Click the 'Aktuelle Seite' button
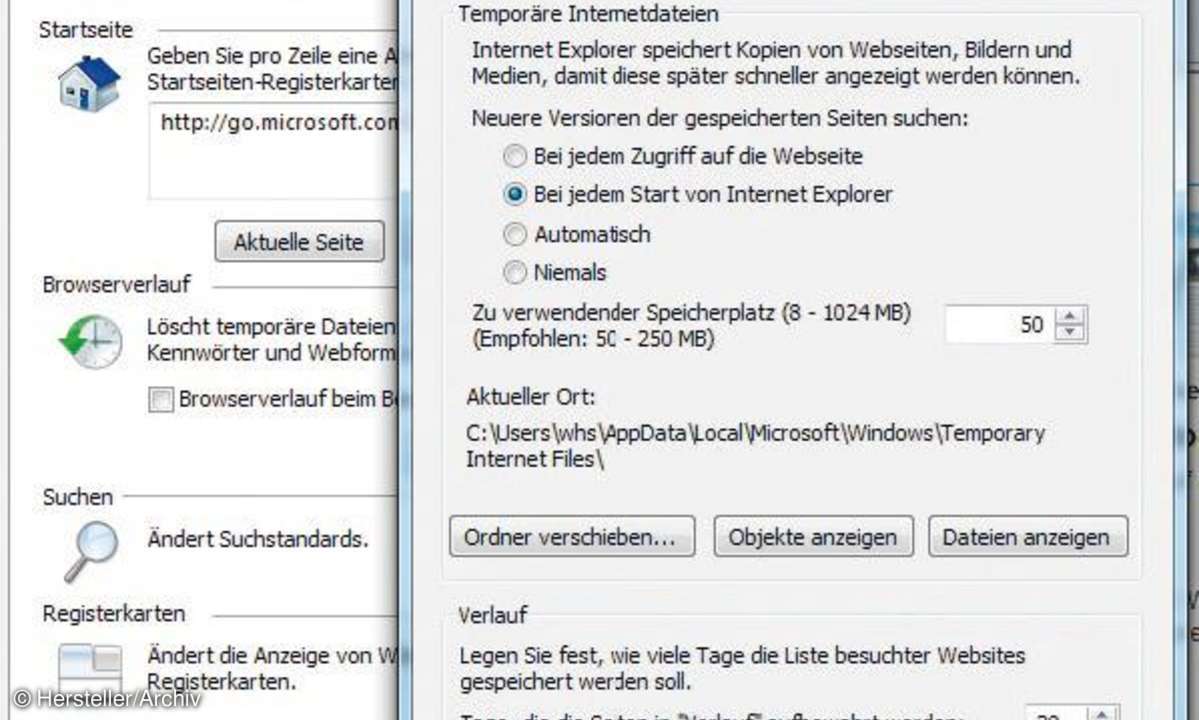Image resolution: width=1199 pixels, height=720 pixels. tap(298, 242)
